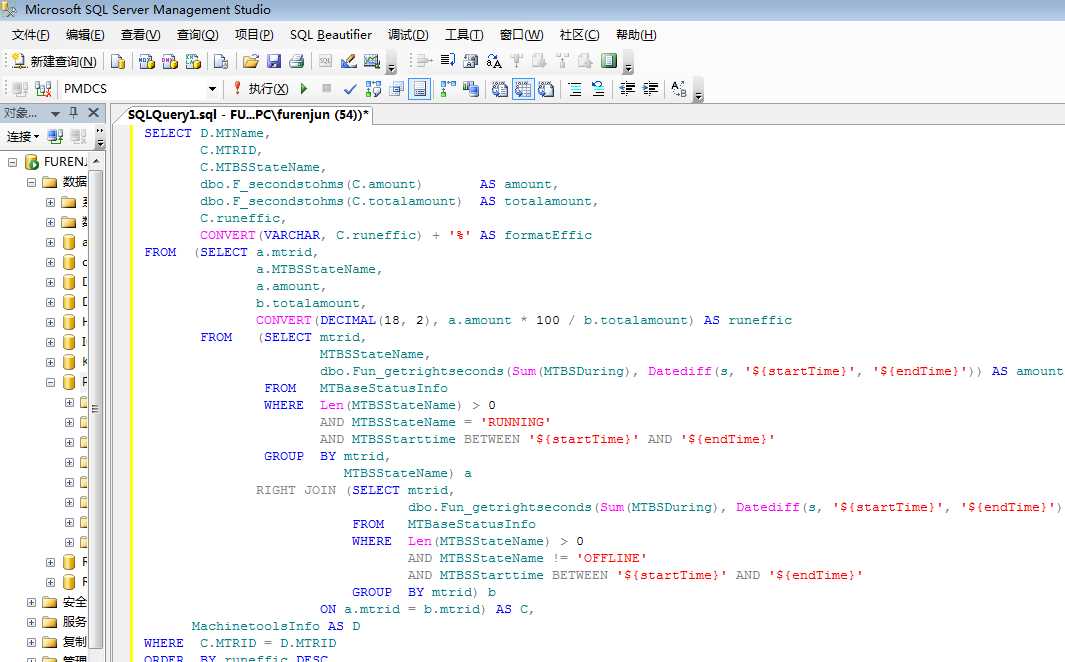This screenshot has height=662, width=1065.
Task: Click the Object Explorer scroll-up arrow
Action: [96, 161]
